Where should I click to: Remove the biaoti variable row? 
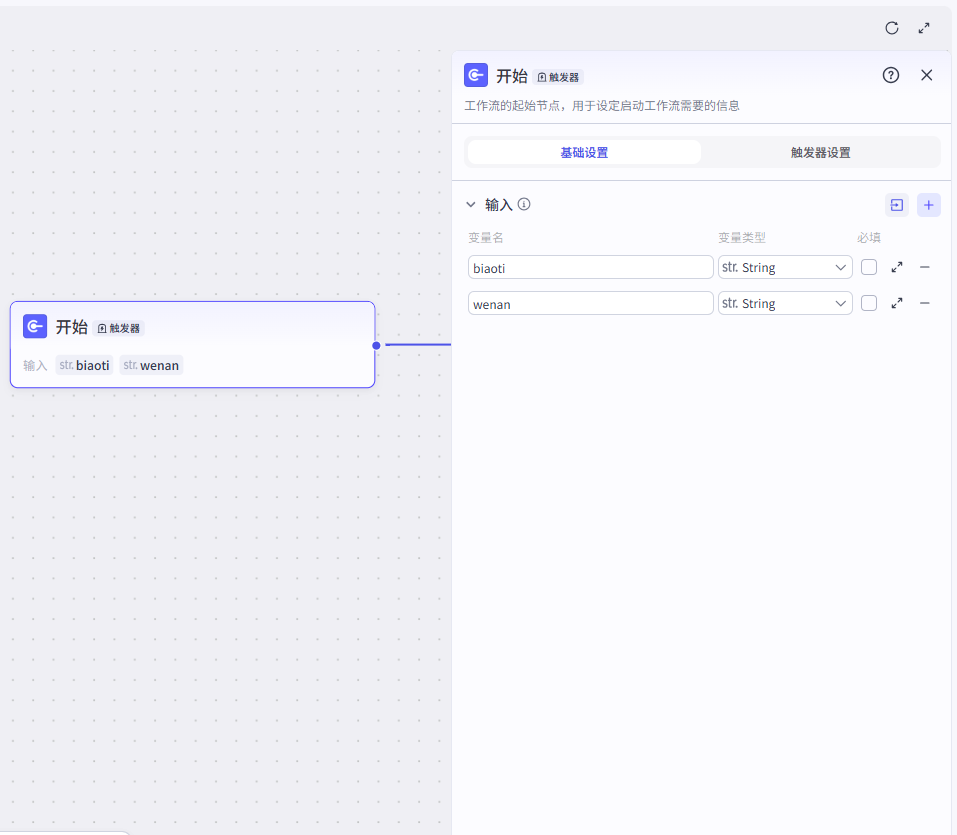click(x=925, y=267)
